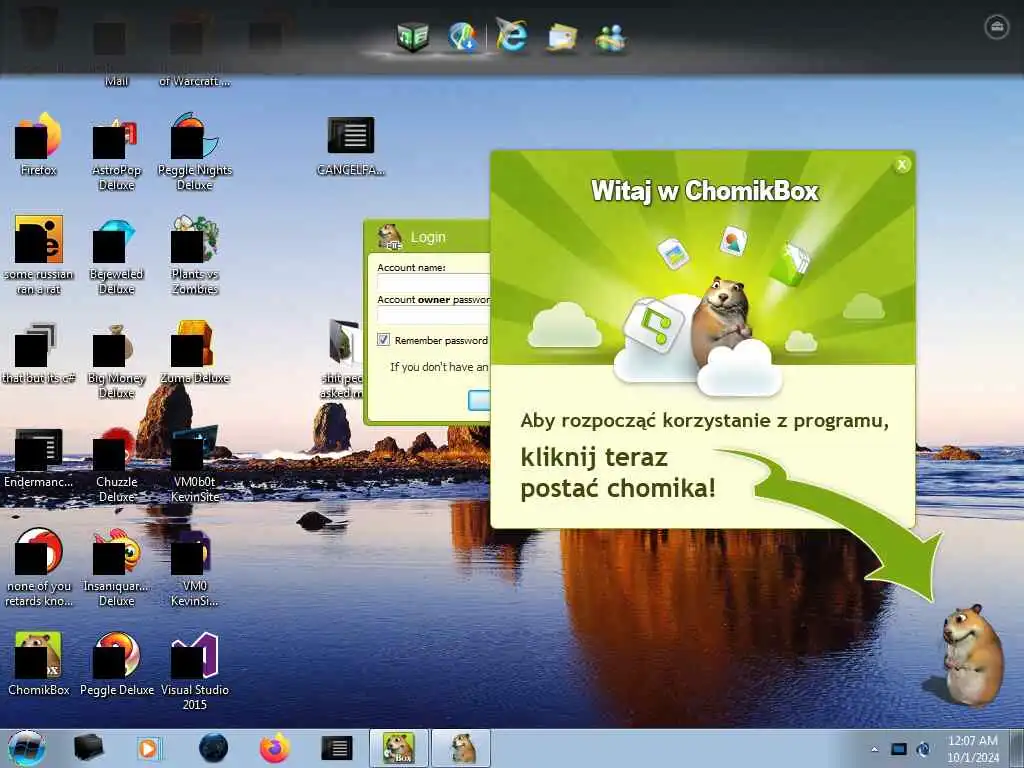Viewport: 1024px width, 768px height.
Task: Launch Plants vs Zombies shortcut
Action: [195, 255]
